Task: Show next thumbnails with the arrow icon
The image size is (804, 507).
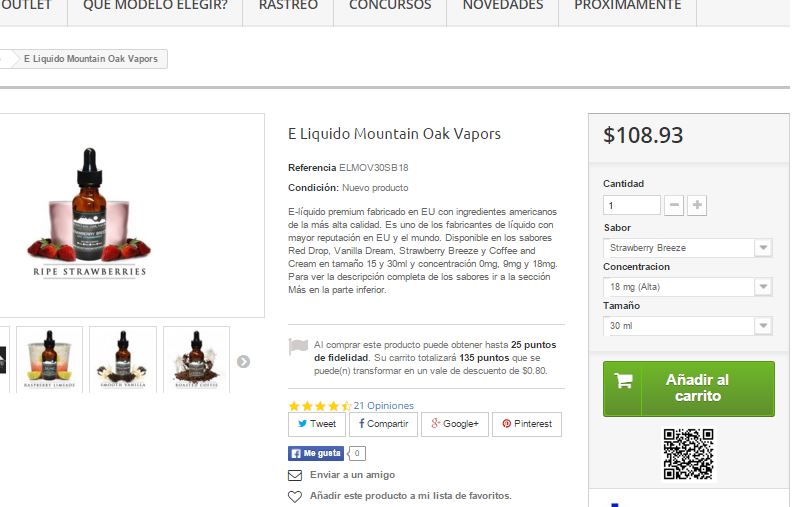Action: (x=244, y=362)
